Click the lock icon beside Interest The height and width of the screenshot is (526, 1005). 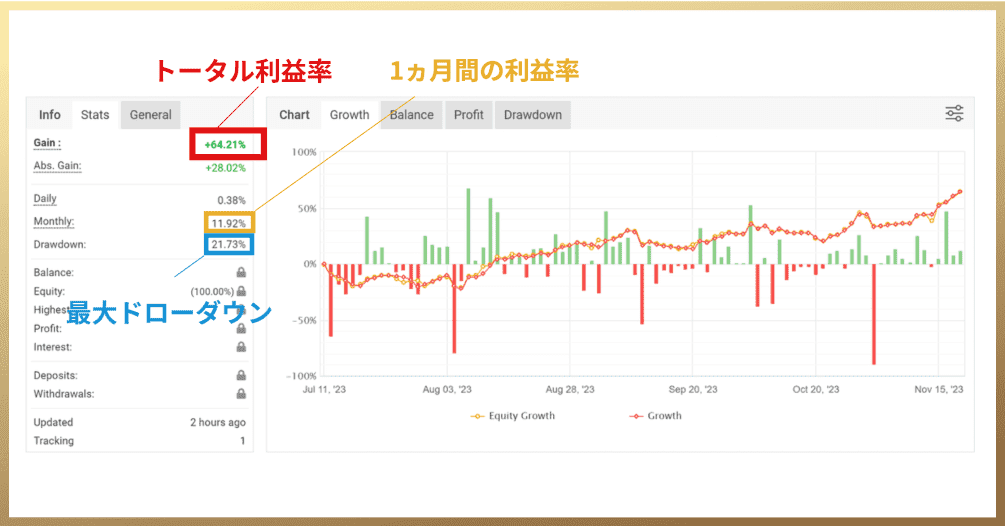pos(241,347)
